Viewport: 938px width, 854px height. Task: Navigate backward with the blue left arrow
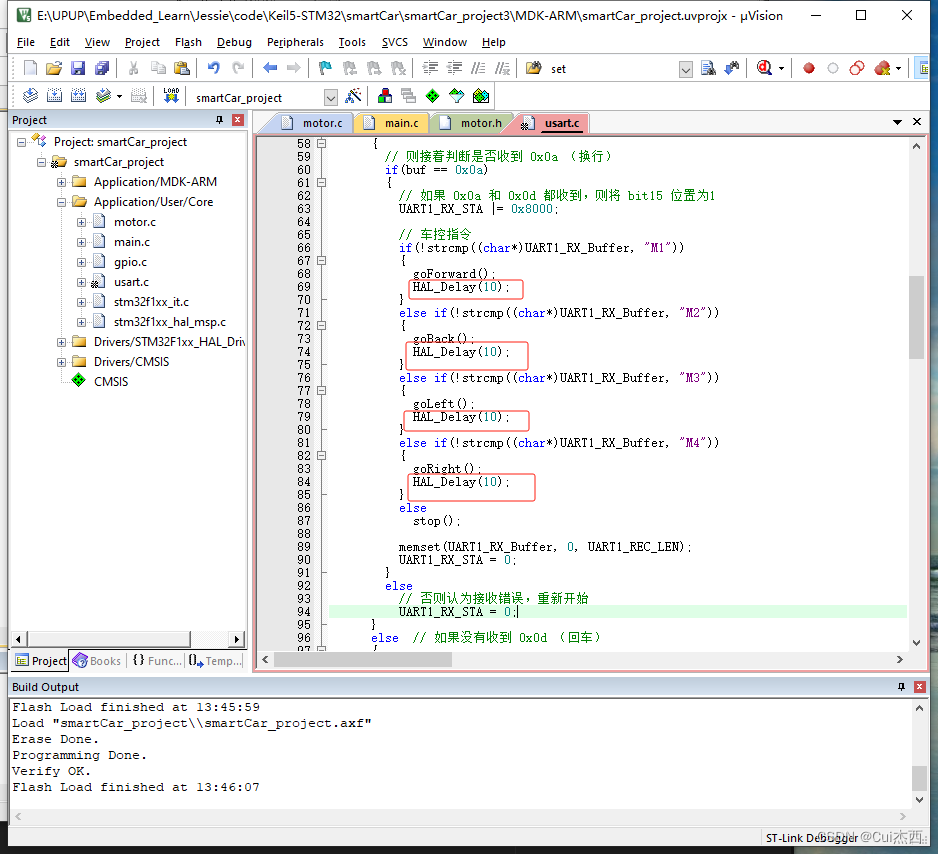click(270, 68)
